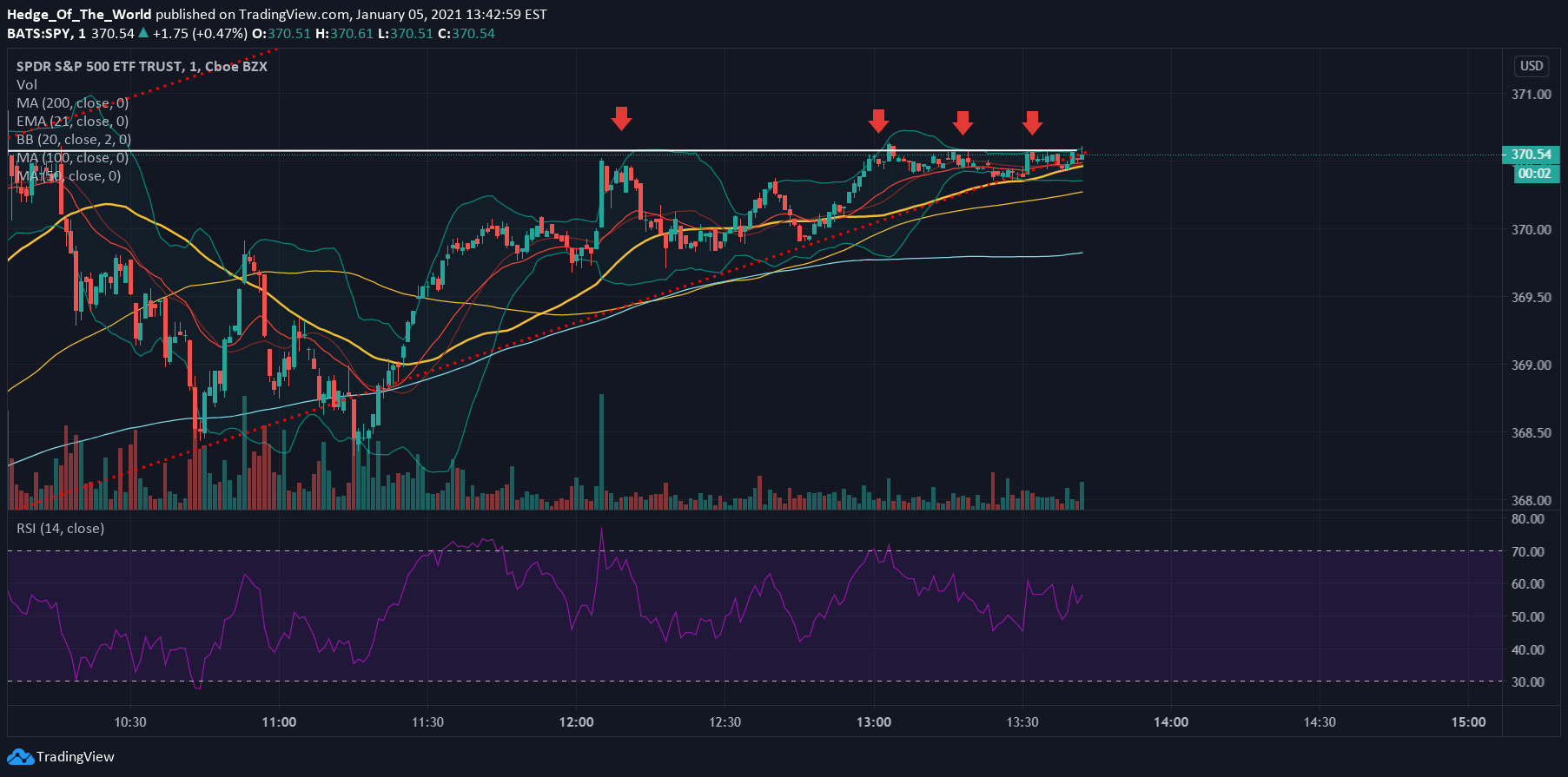Click the 10:30 time axis label
The width and height of the screenshot is (1568, 777).
(130, 721)
